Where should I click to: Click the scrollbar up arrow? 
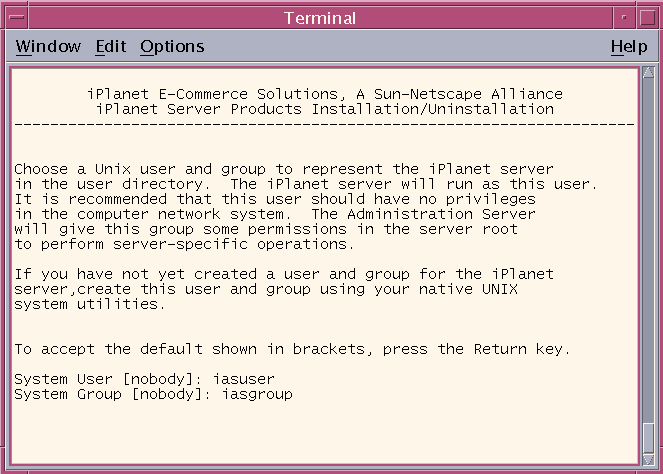[648, 72]
